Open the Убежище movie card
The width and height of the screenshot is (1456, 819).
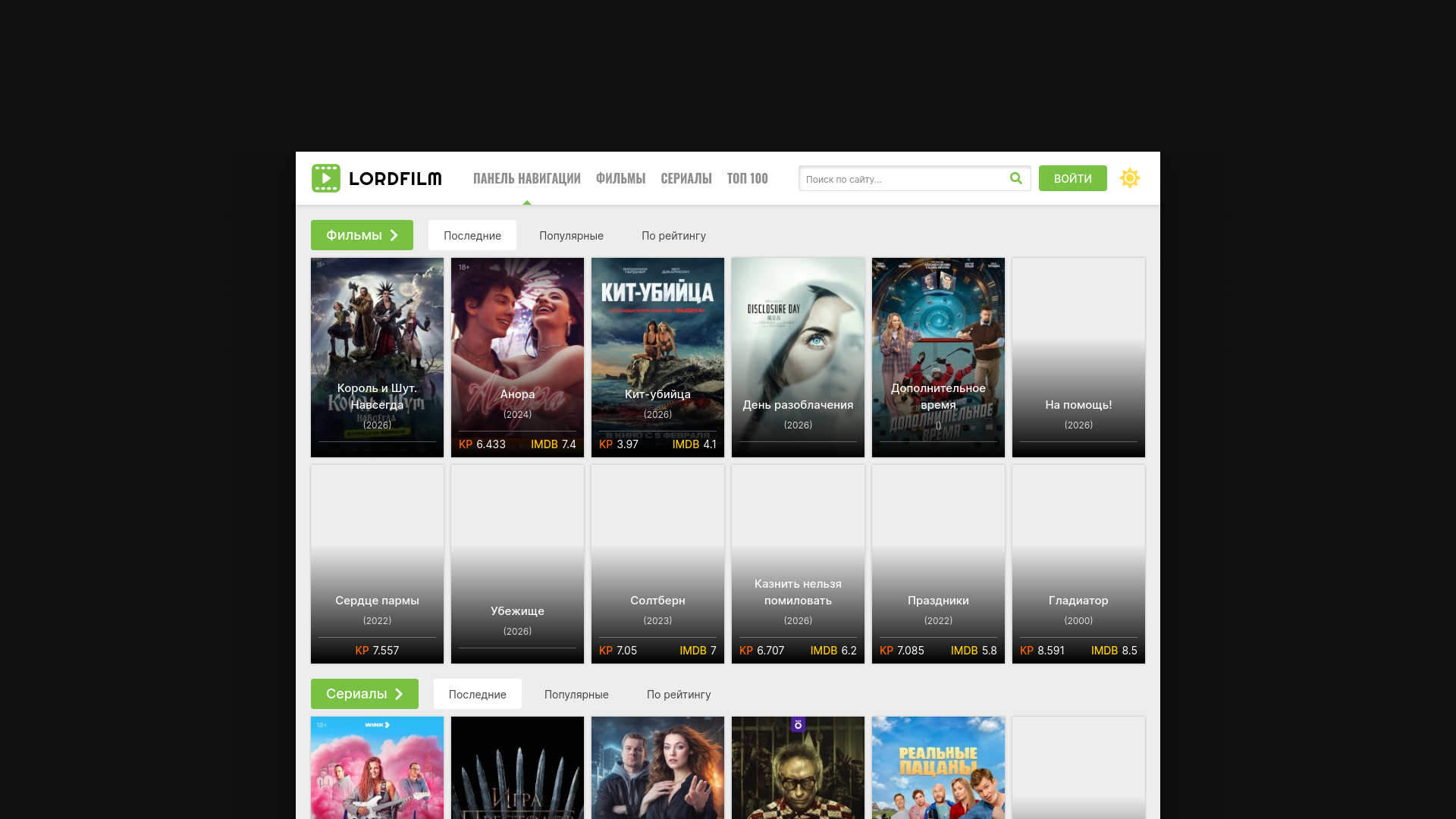[517, 564]
